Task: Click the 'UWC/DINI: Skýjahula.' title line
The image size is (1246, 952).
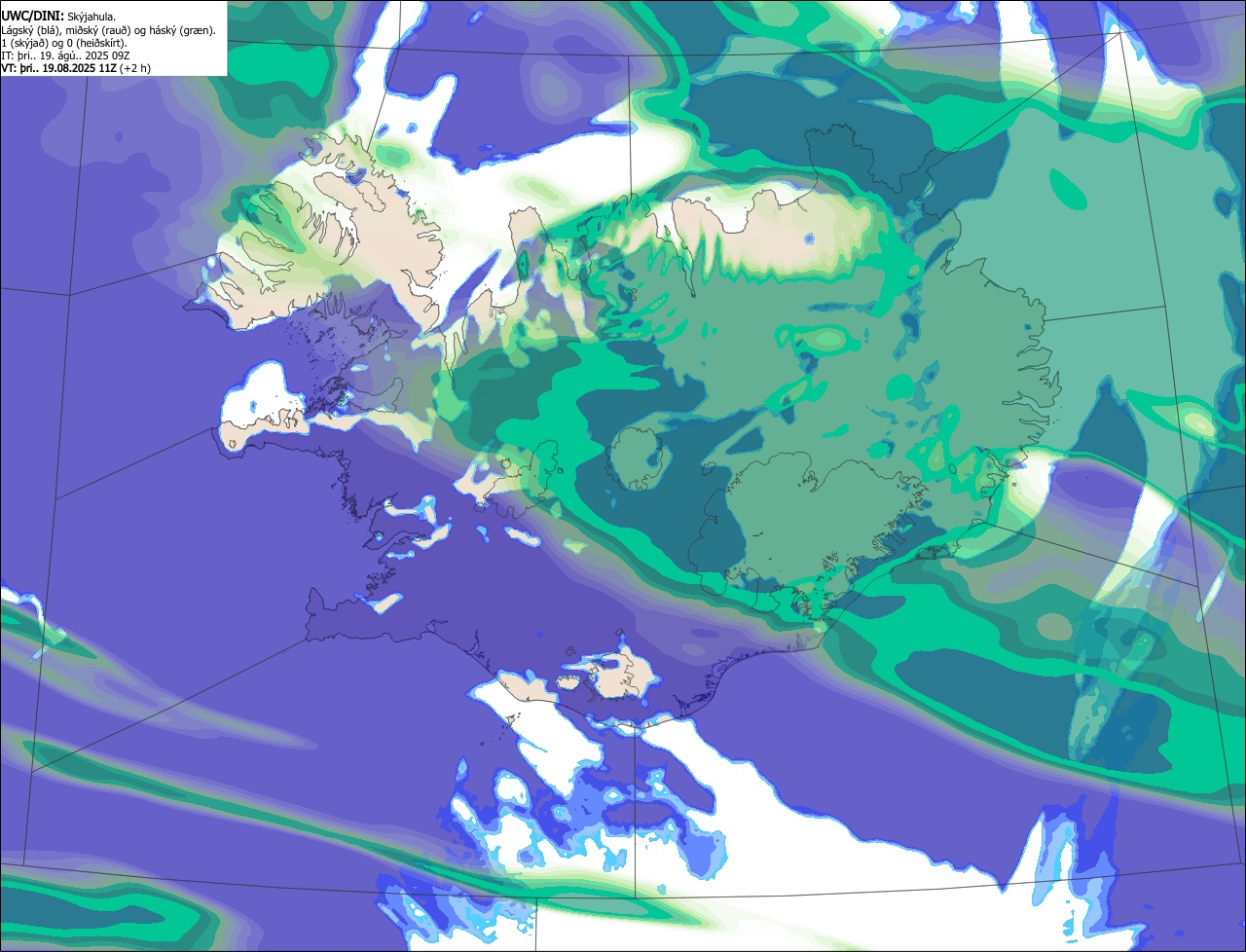Action: click(x=58, y=17)
